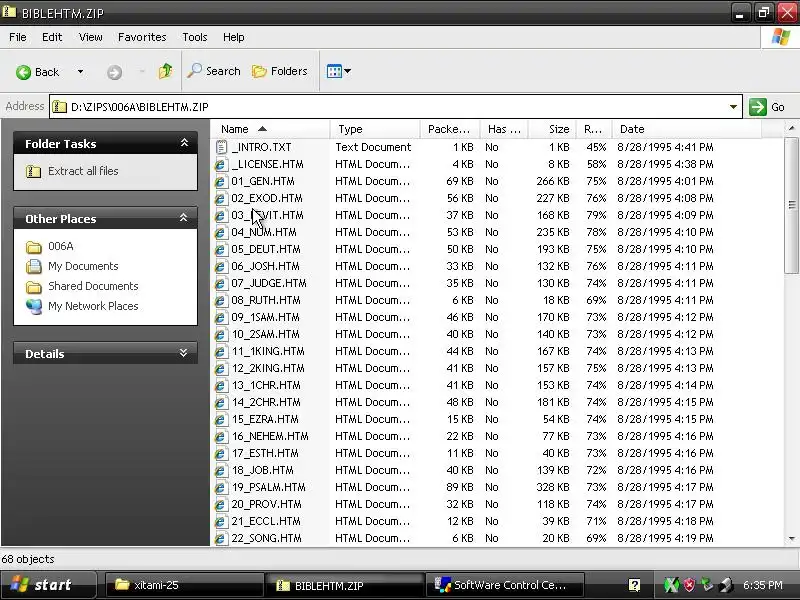
Task: Collapse the Folder Tasks panel
Action: point(184,143)
